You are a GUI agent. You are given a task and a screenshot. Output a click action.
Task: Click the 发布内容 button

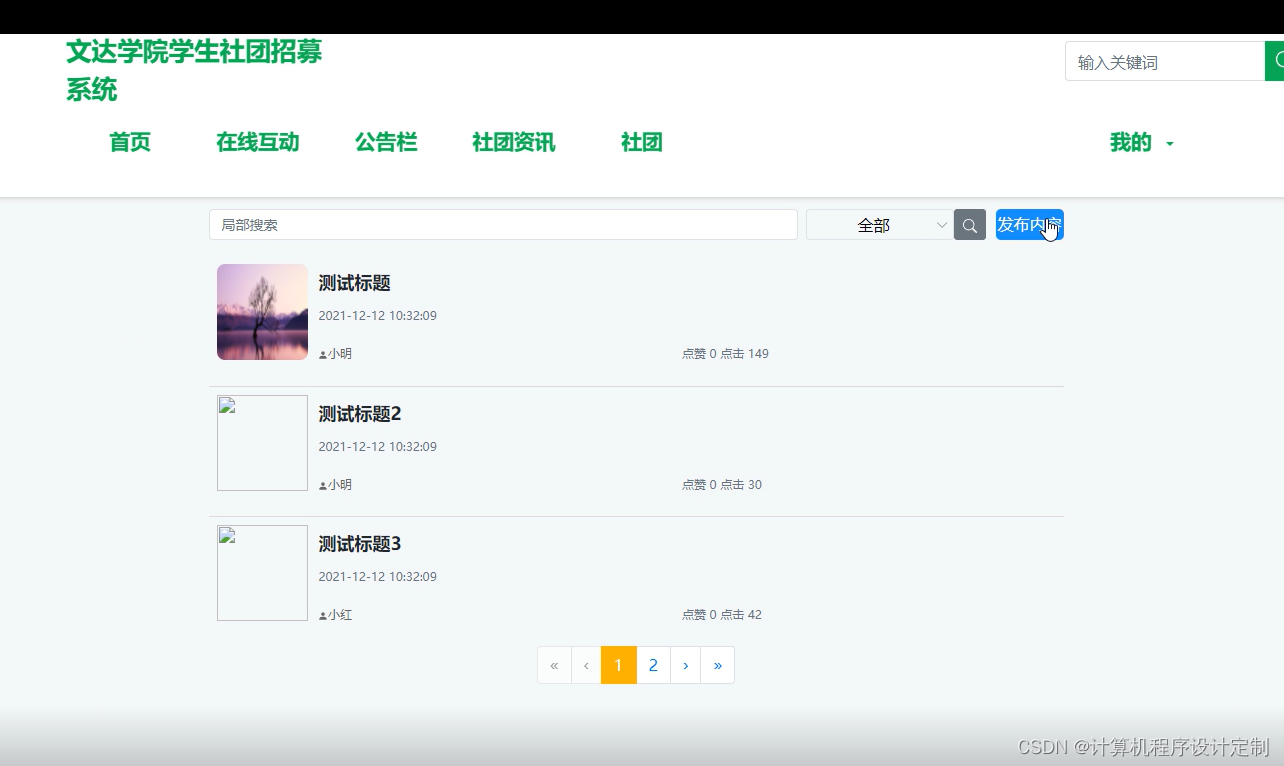click(1030, 225)
